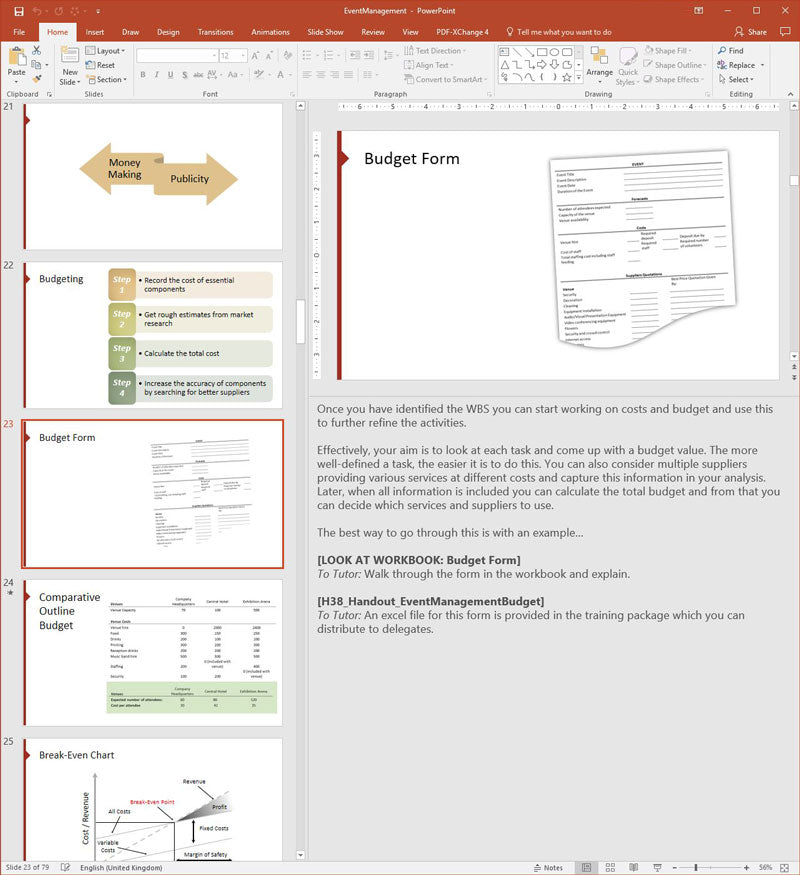The height and width of the screenshot is (875, 800).
Task: Switch to the Animations tab
Action: (x=270, y=32)
